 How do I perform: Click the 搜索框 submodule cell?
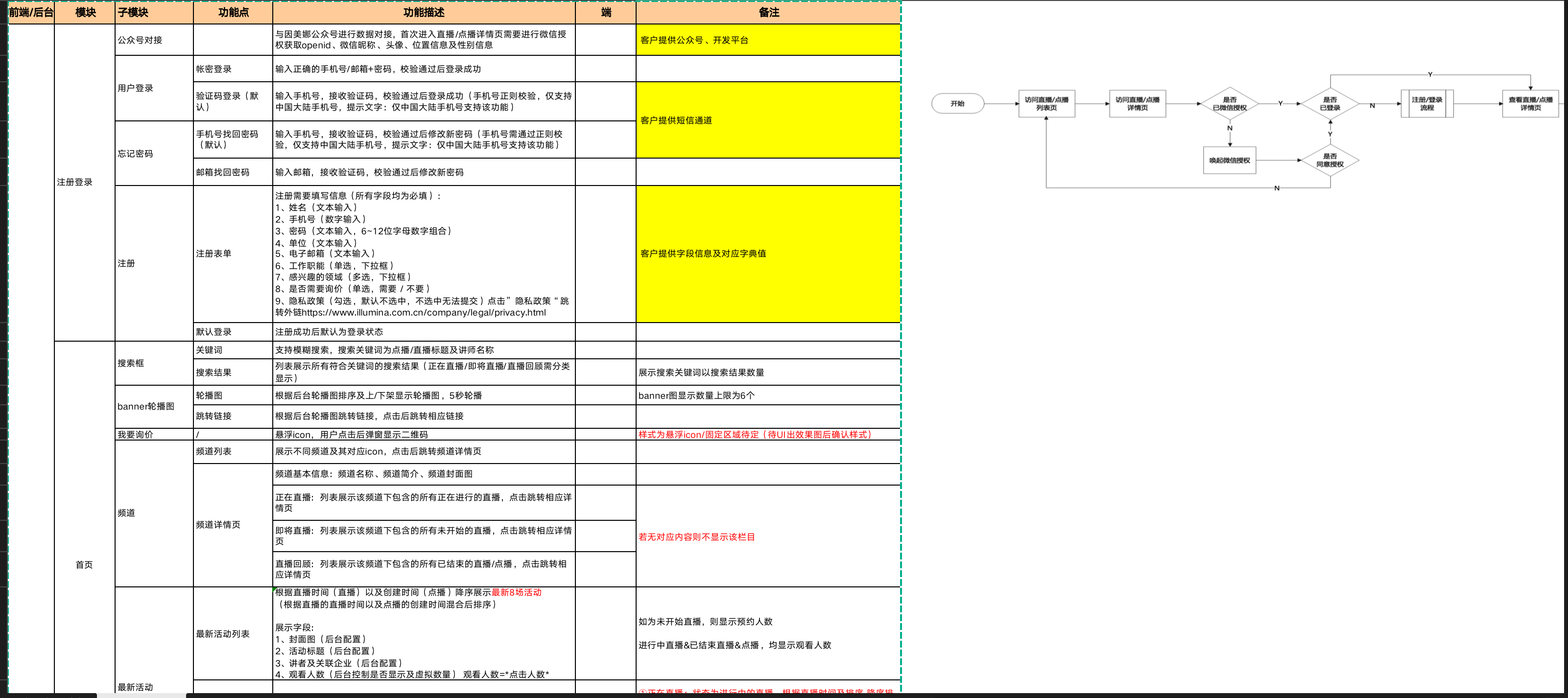(154, 363)
